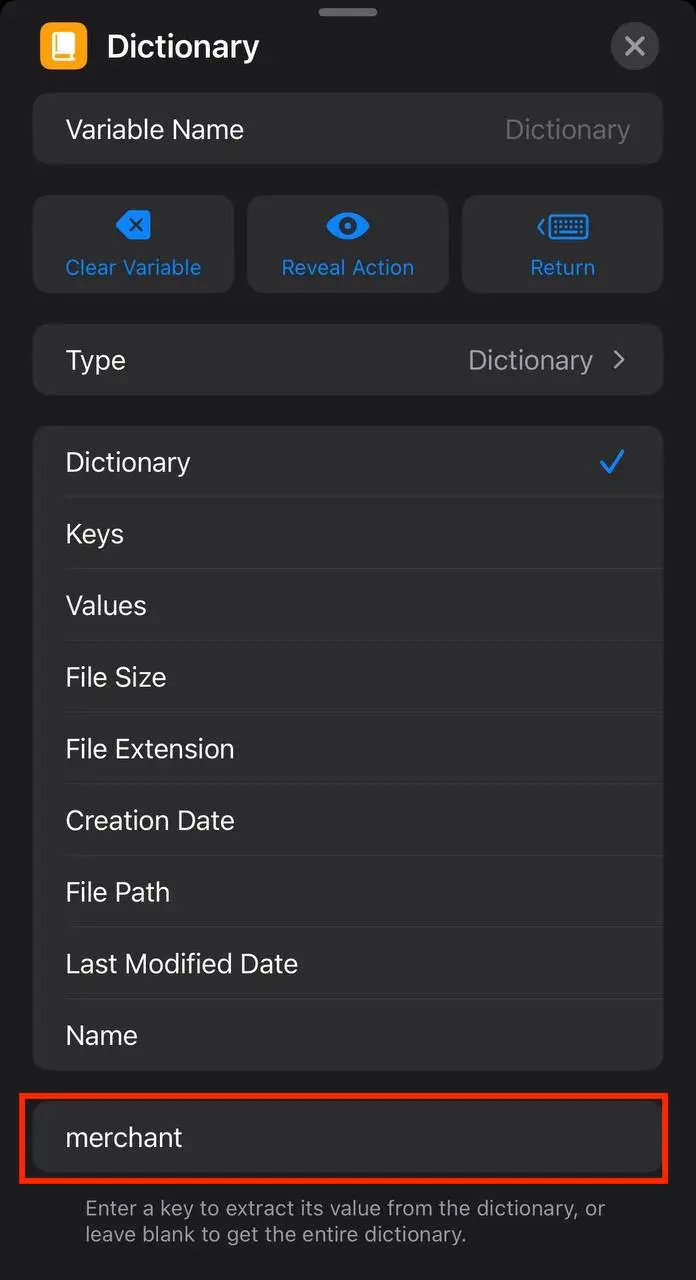The height and width of the screenshot is (1280, 696).
Task: Tap the orange Dictionary book icon
Action: (64, 46)
